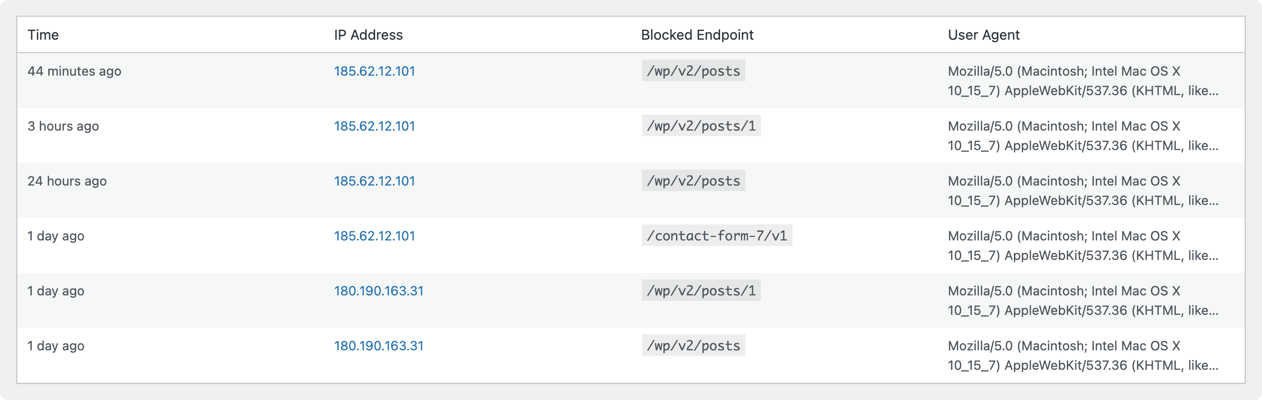Open the 180.190.163.31 link in the last row

(x=378, y=347)
